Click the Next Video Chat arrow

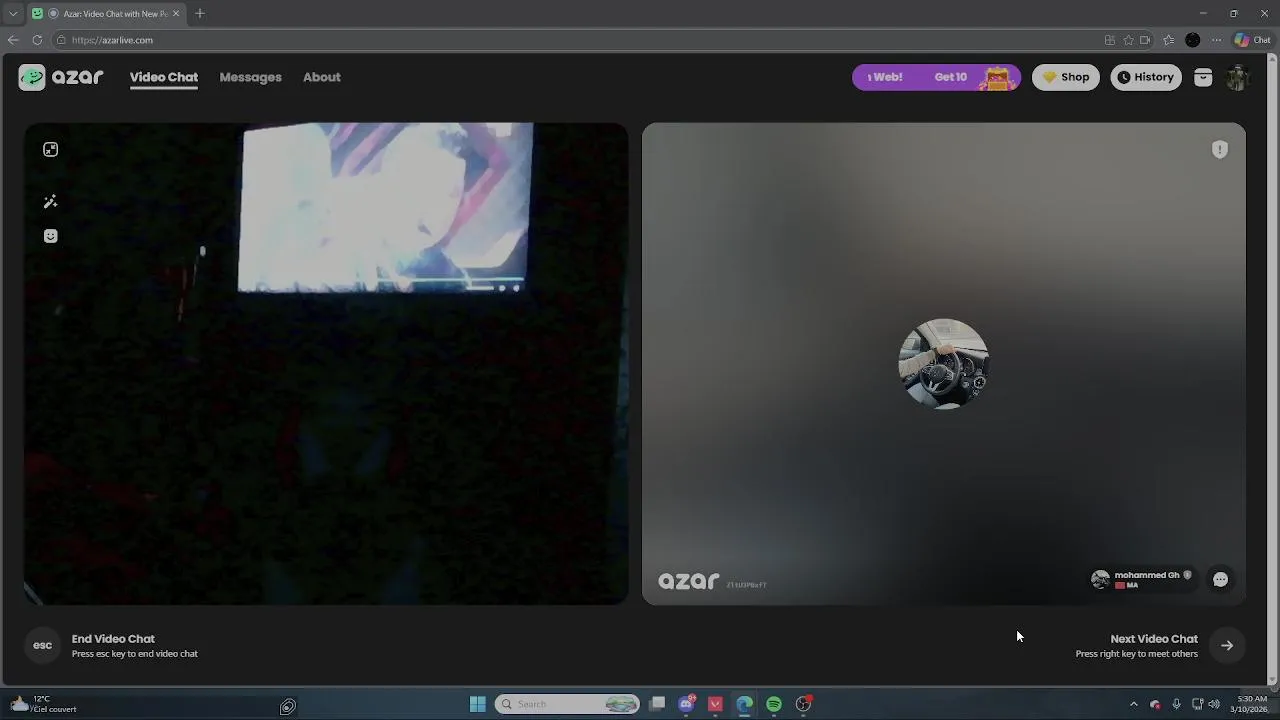[1227, 645]
